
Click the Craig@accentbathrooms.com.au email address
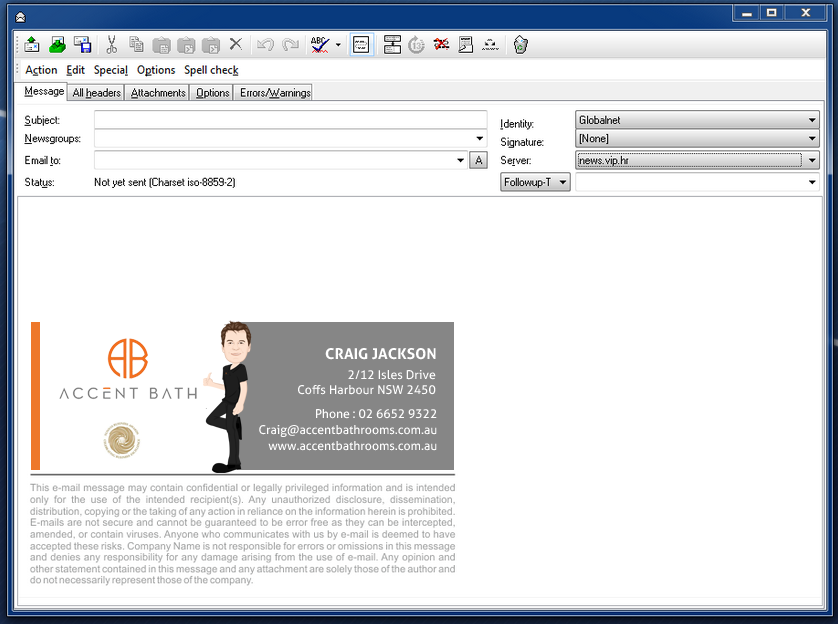pyautogui.click(x=347, y=430)
